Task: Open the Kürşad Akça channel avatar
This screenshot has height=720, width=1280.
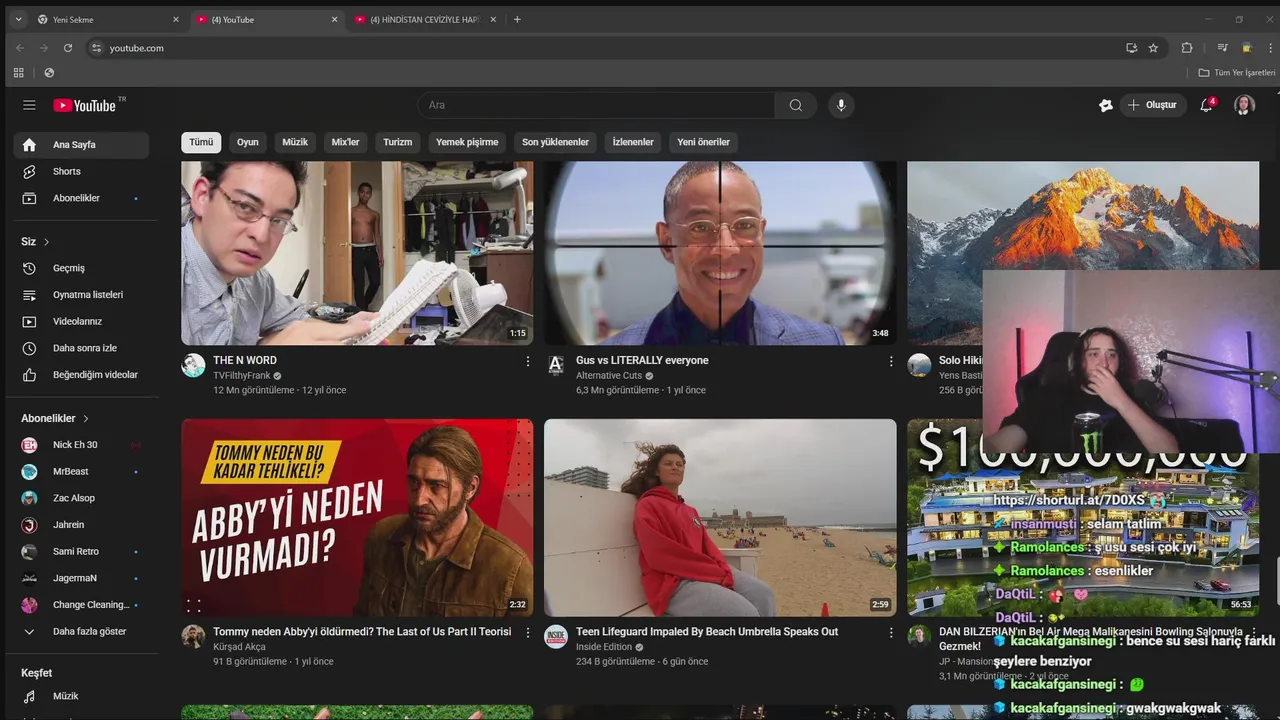Action: click(193, 637)
